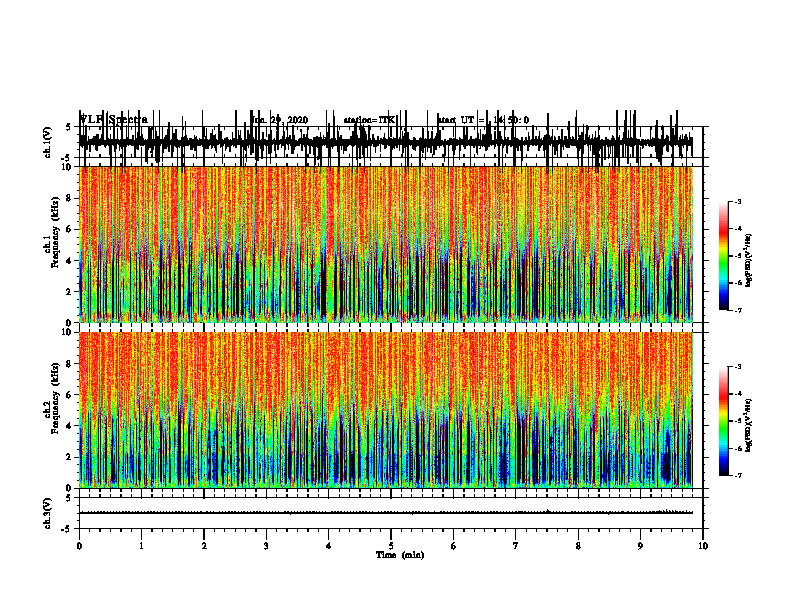Click the "start UT = 14:50:0" label
This screenshot has height=612, width=792.
point(483,120)
